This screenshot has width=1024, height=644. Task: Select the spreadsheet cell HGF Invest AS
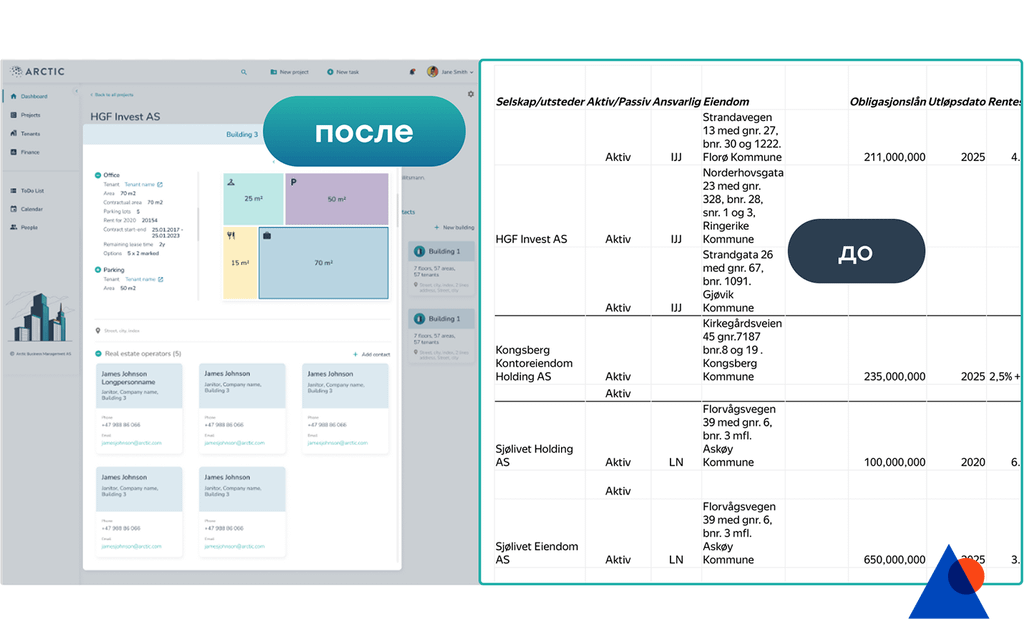540,206
